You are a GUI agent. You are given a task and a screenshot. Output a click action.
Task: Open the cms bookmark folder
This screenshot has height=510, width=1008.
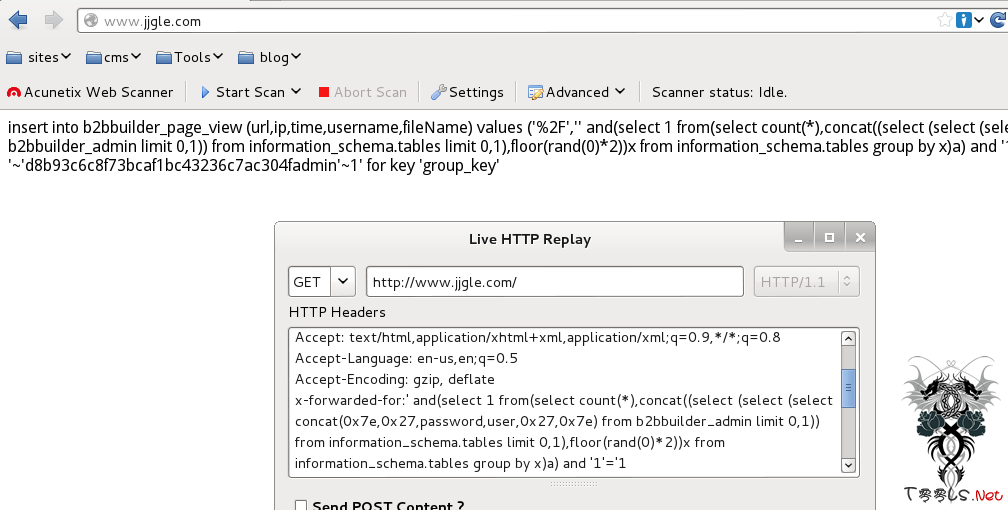coord(113,57)
